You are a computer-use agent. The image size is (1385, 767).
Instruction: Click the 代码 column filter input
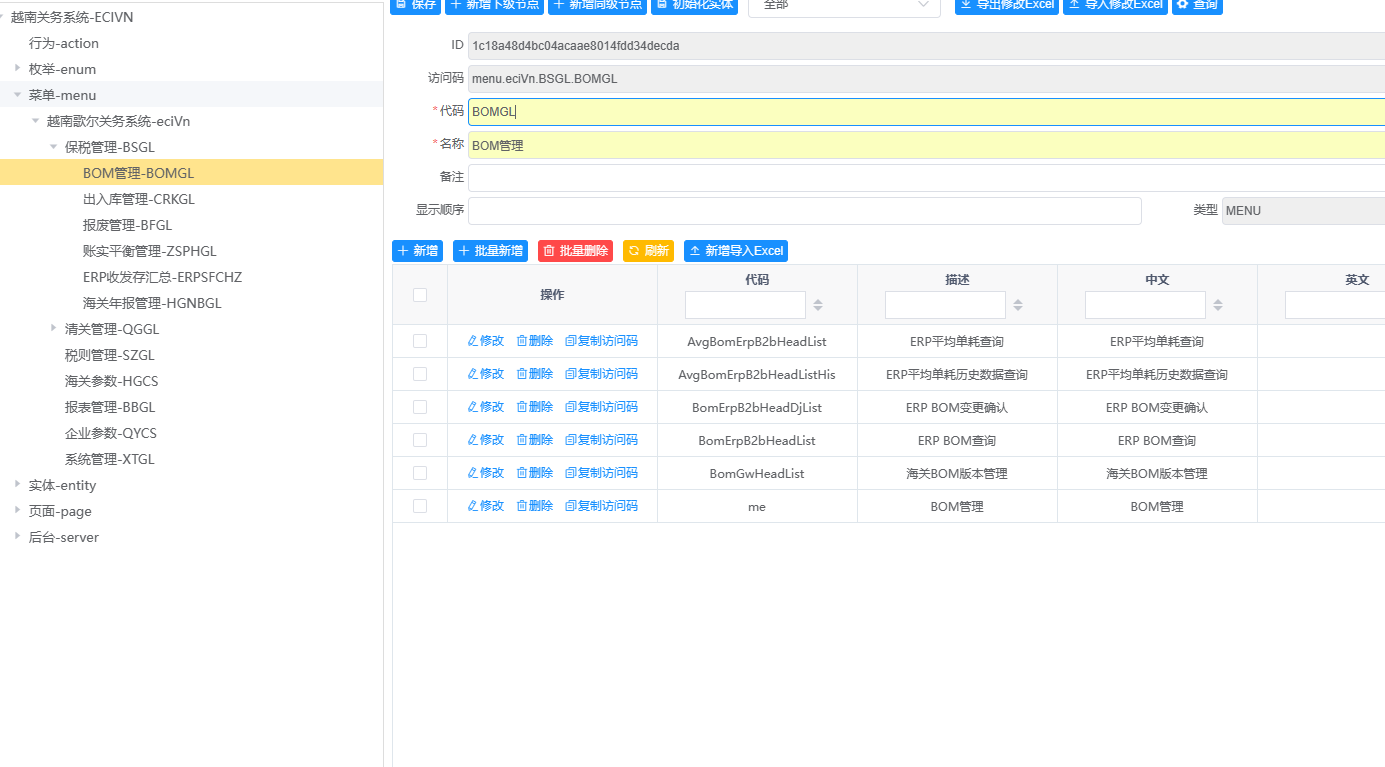click(745, 305)
